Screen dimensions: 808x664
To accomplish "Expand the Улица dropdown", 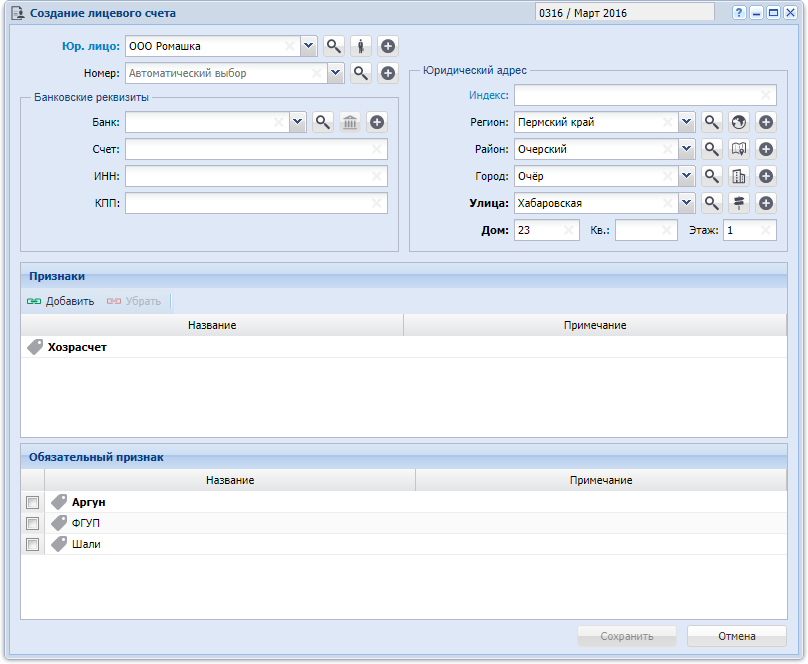I will pos(686,203).
